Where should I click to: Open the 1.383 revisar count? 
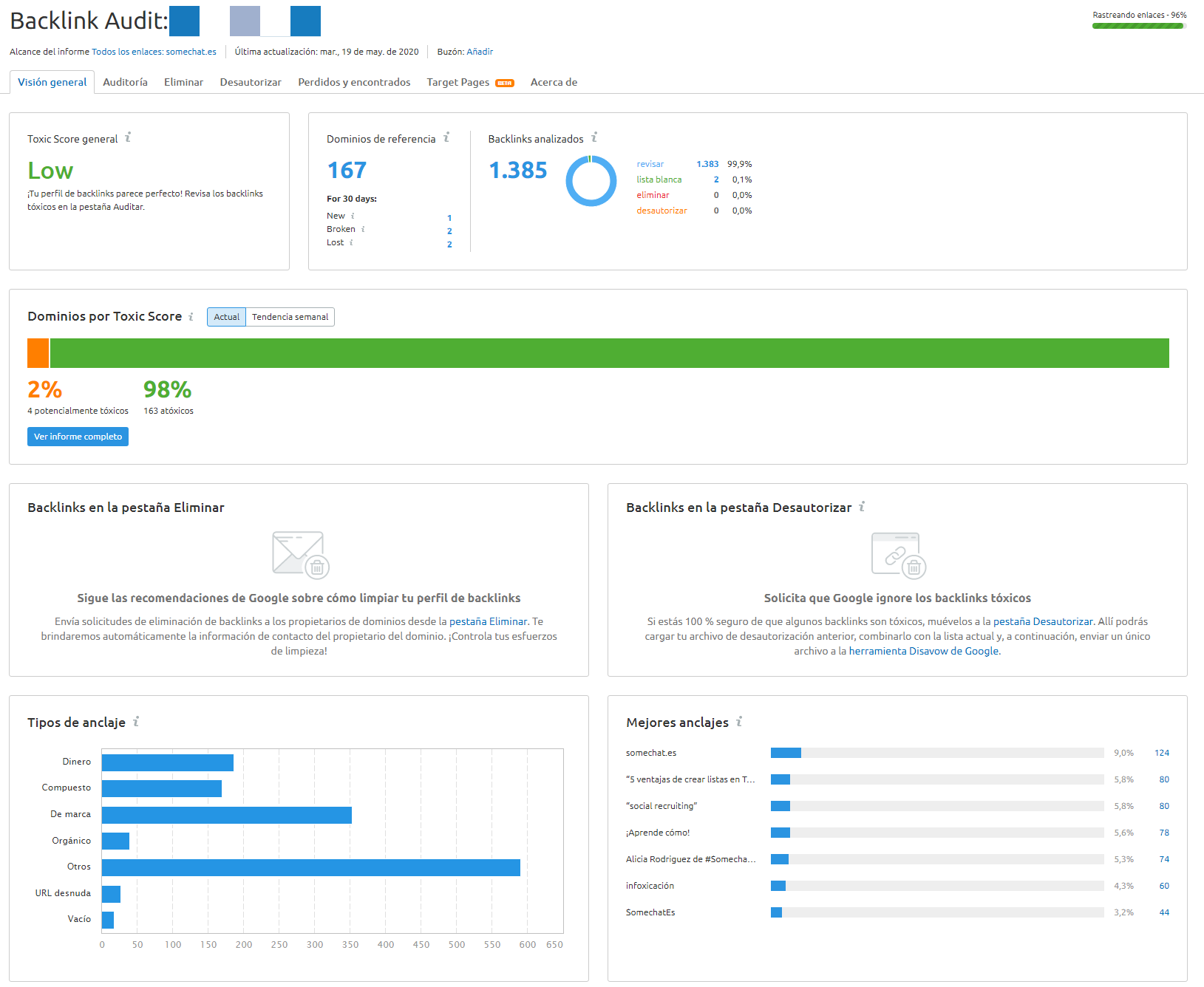707,164
